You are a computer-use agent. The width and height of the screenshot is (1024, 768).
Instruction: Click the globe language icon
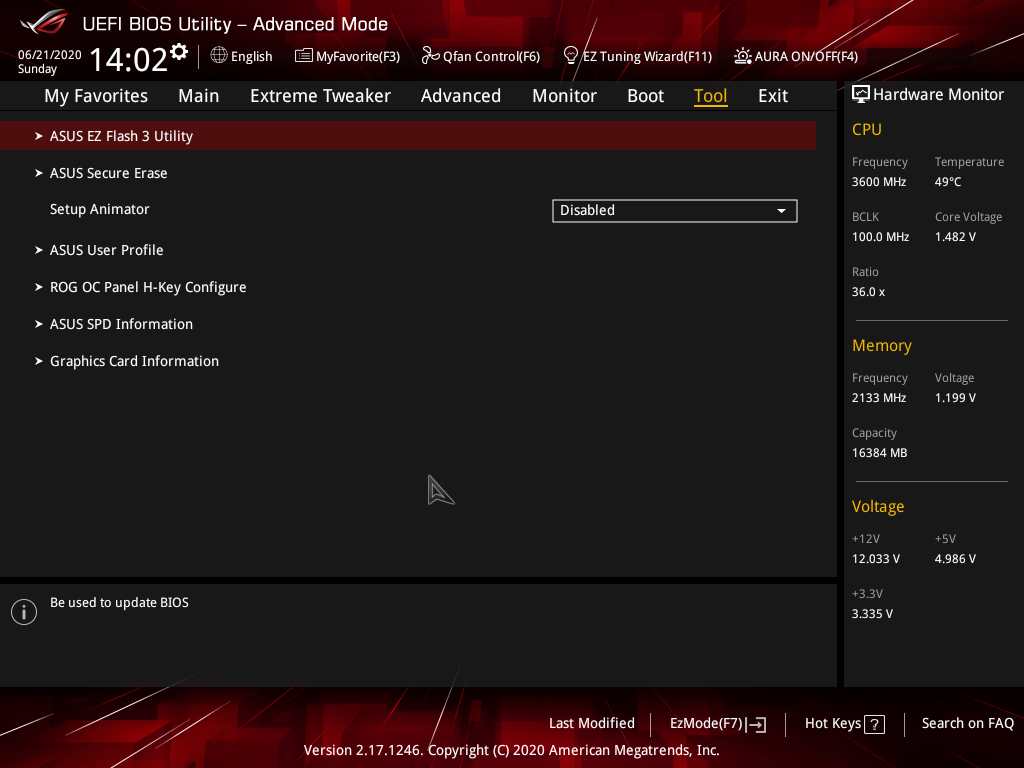pos(219,56)
